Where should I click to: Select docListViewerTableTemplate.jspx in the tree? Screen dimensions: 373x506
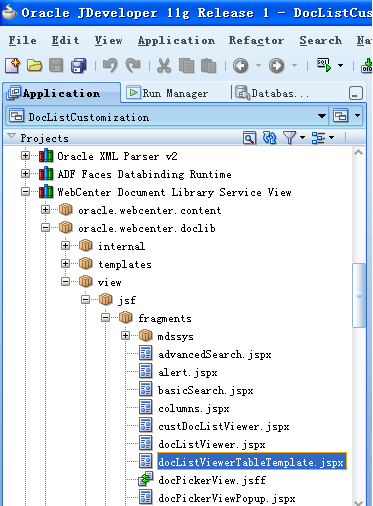tap(252, 462)
